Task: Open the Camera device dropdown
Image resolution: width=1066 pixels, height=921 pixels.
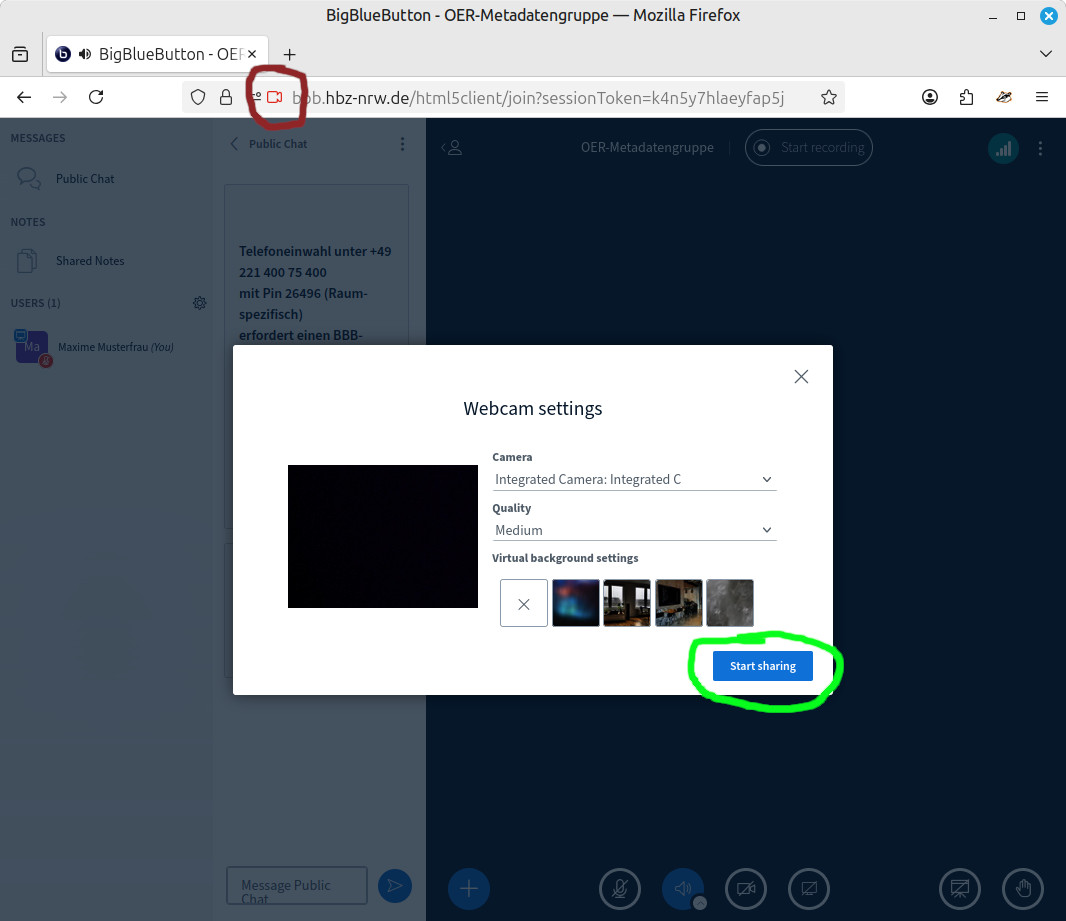Action: pyautogui.click(x=634, y=480)
